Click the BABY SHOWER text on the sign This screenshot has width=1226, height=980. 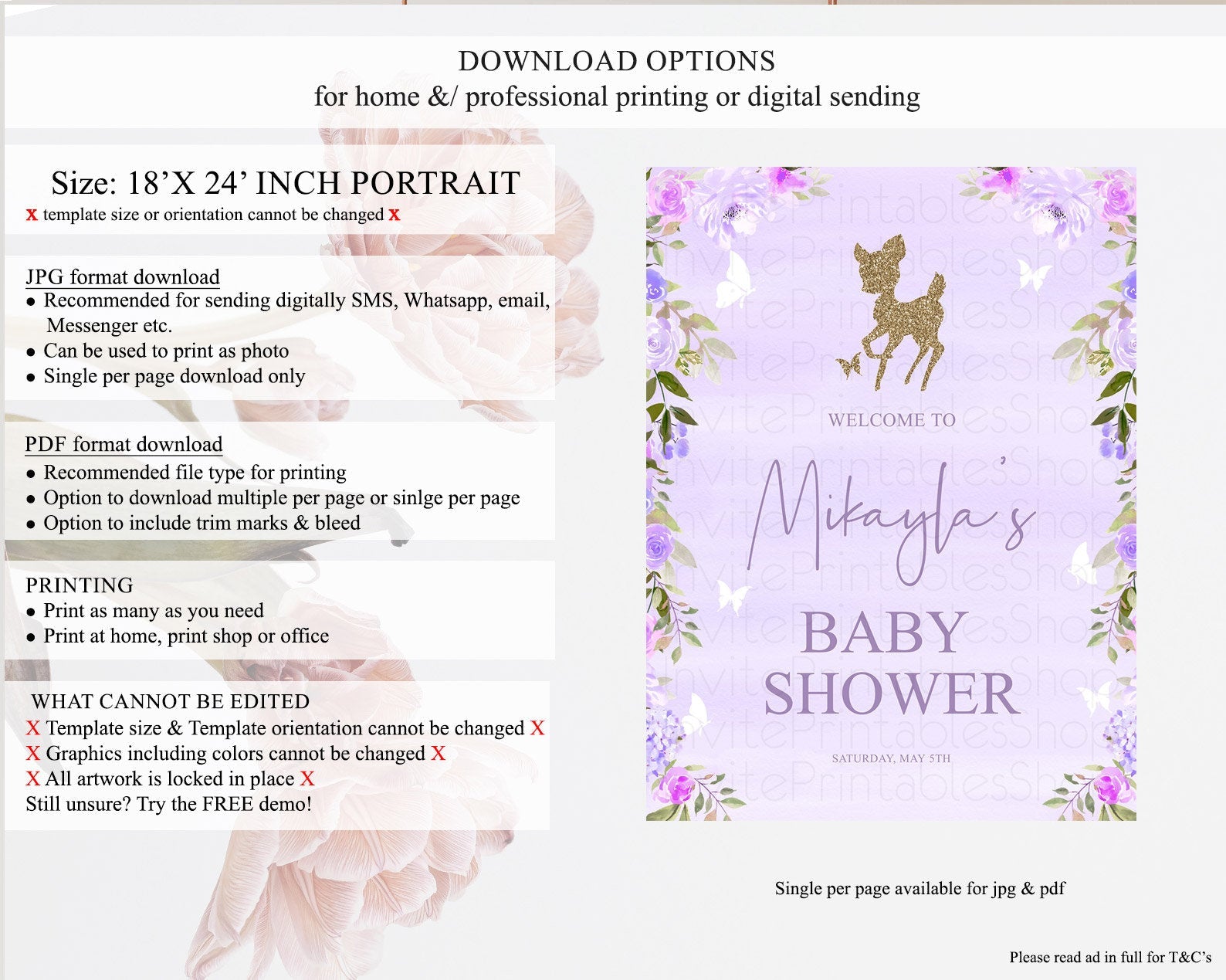click(x=890, y=663)
